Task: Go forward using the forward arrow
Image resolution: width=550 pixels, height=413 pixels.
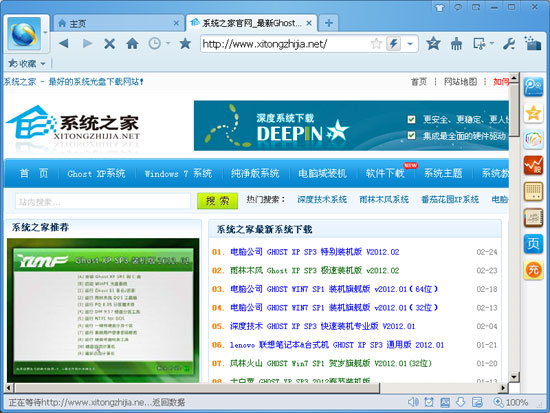Action: [87, 44]
